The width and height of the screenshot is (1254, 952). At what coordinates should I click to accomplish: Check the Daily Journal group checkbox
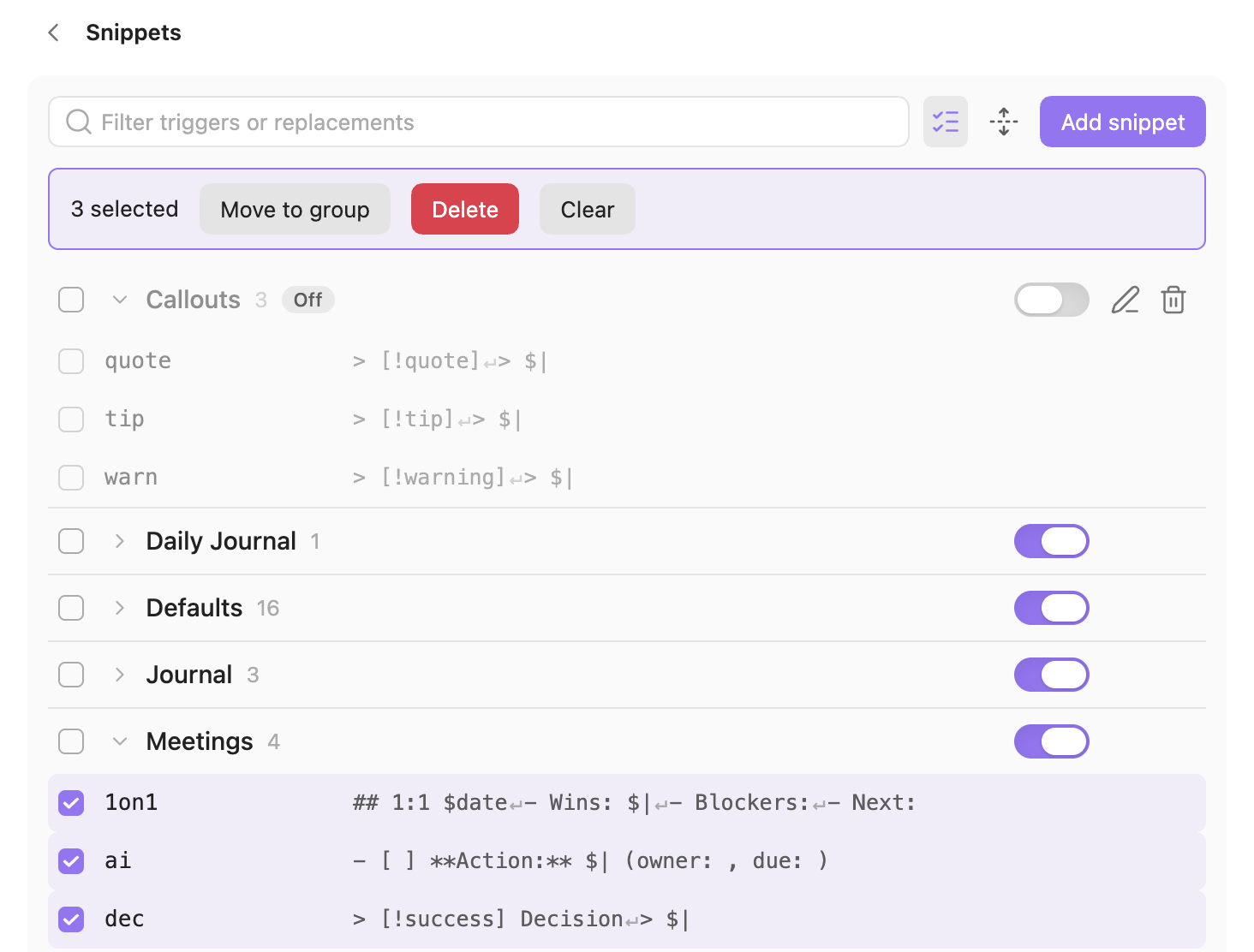tap(71, 541)
